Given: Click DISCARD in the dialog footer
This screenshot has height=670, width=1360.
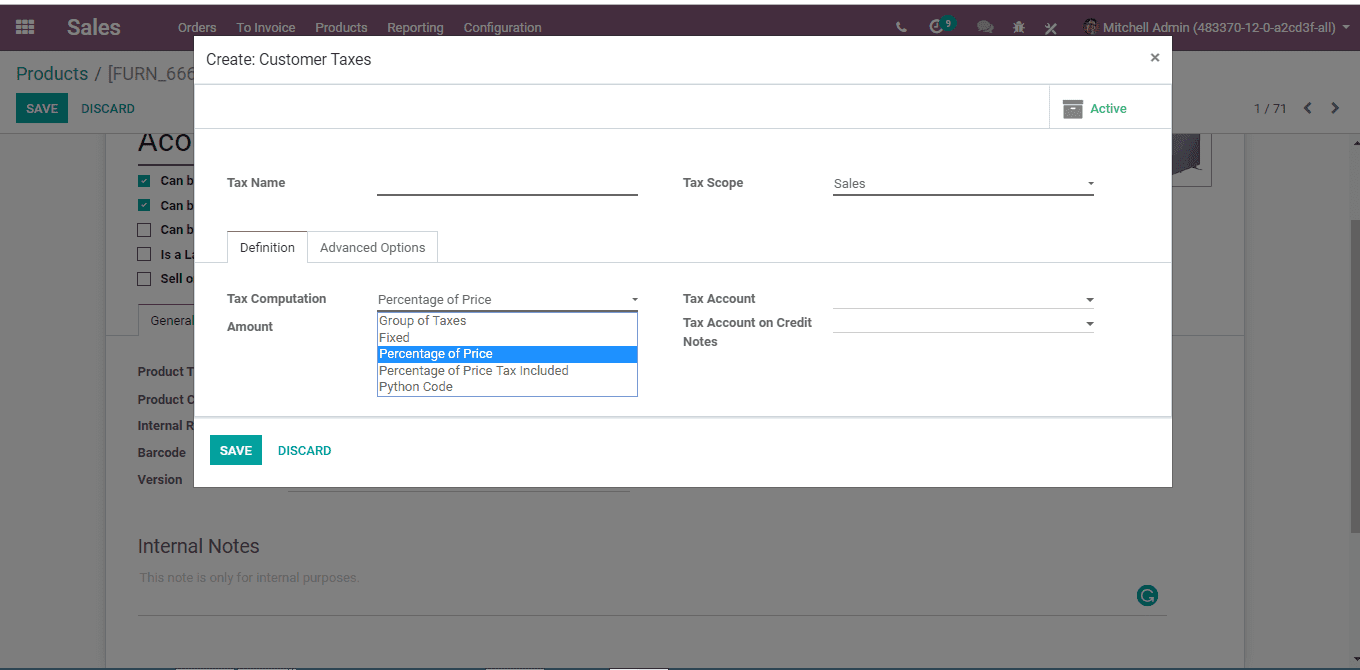Looking at the screenshot, I should (x=304, y=451).
